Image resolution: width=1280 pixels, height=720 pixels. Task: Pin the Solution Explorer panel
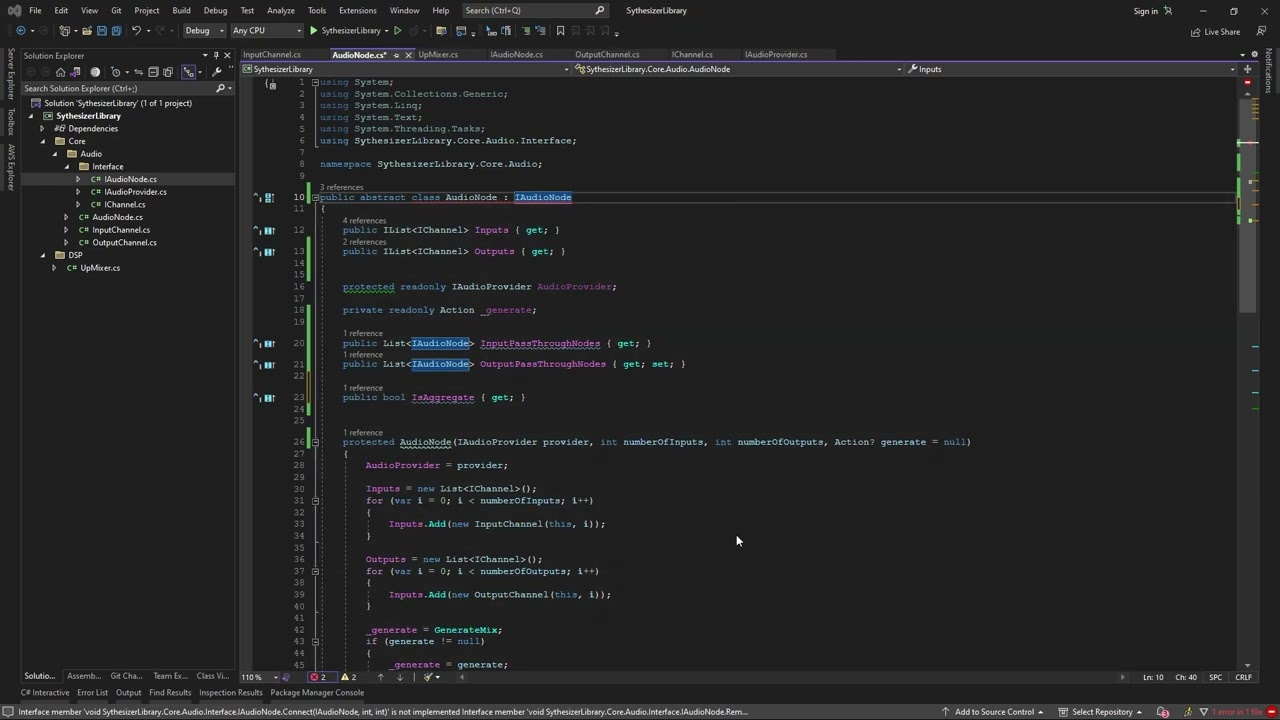click(x=216, y=56)
